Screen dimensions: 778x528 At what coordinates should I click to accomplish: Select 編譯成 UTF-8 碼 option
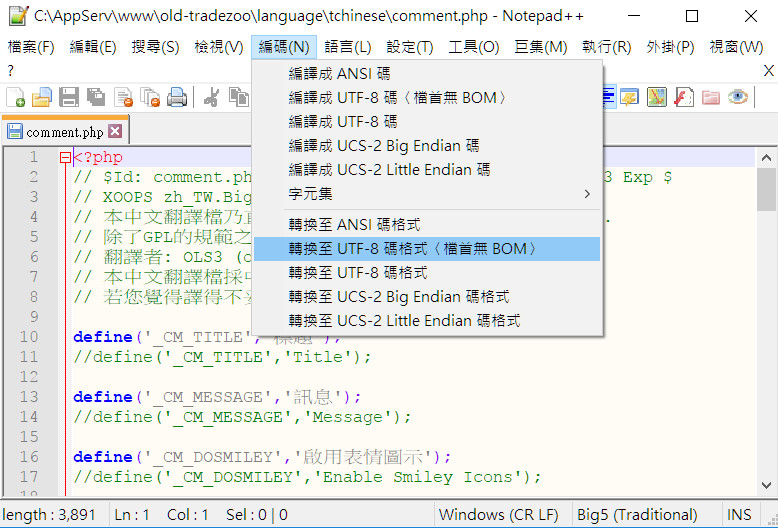pyautogui.click(x=427, y=122)
